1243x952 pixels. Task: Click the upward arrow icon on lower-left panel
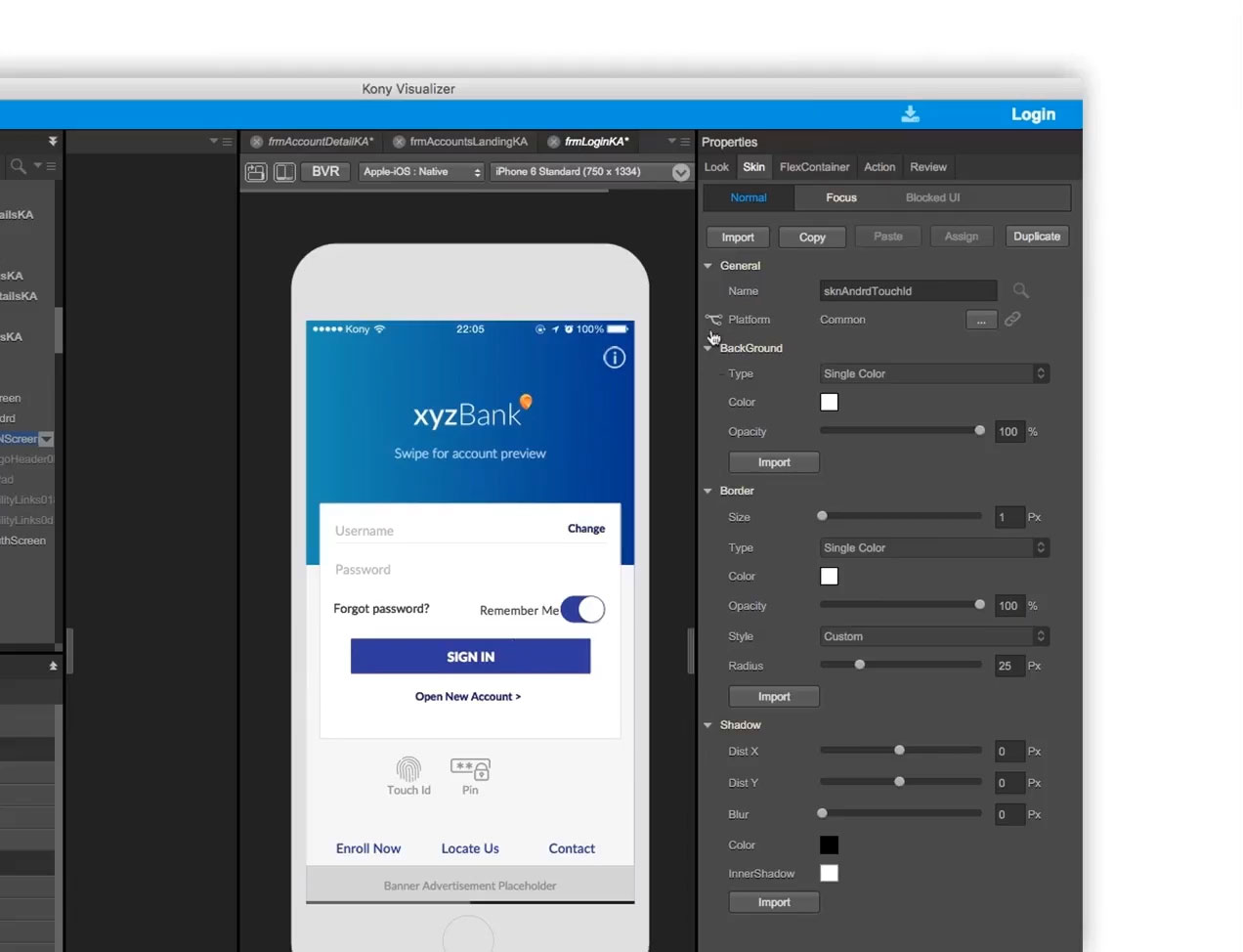(x=53, y=666)
